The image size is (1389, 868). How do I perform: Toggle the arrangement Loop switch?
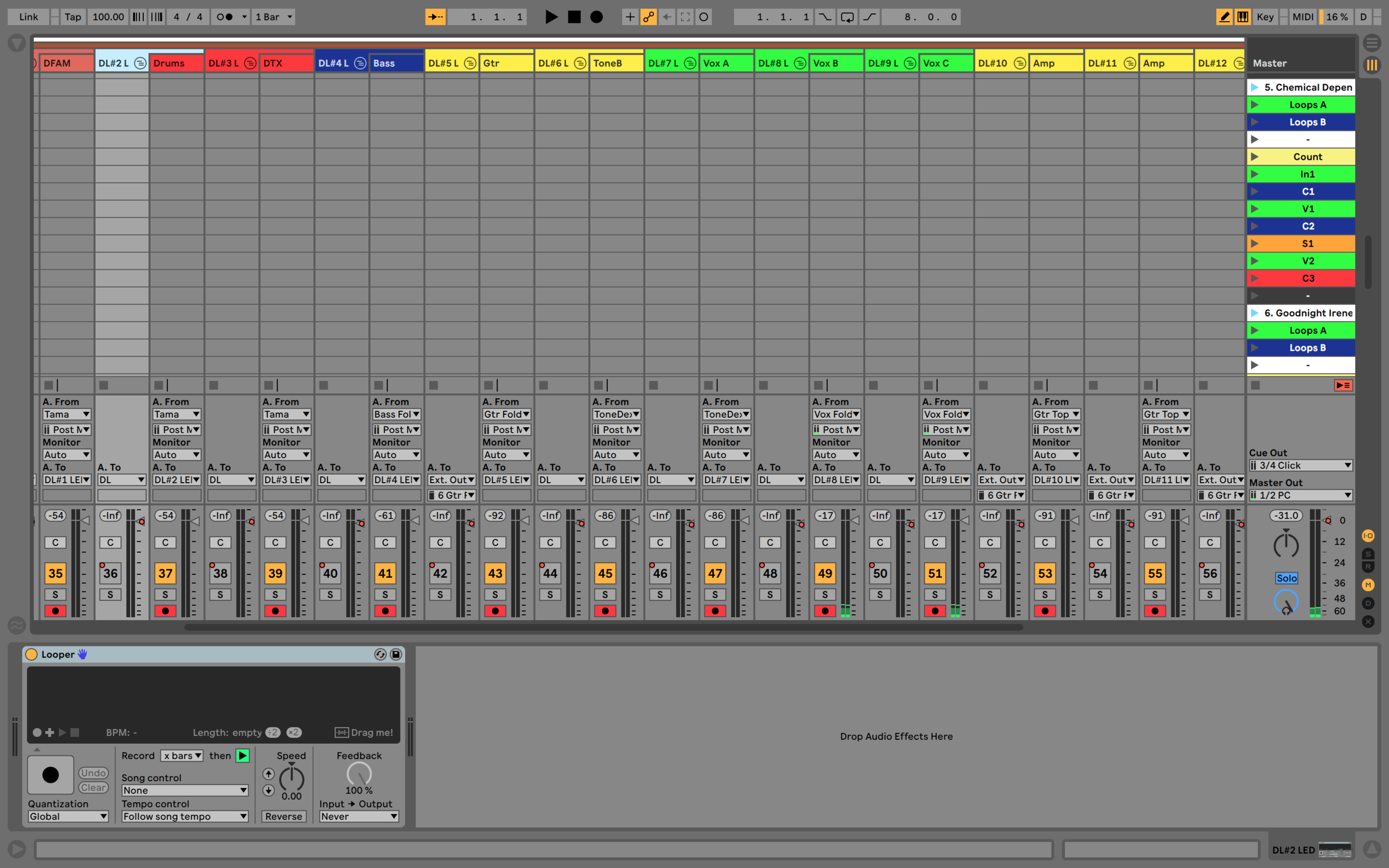tap(847, 17)
